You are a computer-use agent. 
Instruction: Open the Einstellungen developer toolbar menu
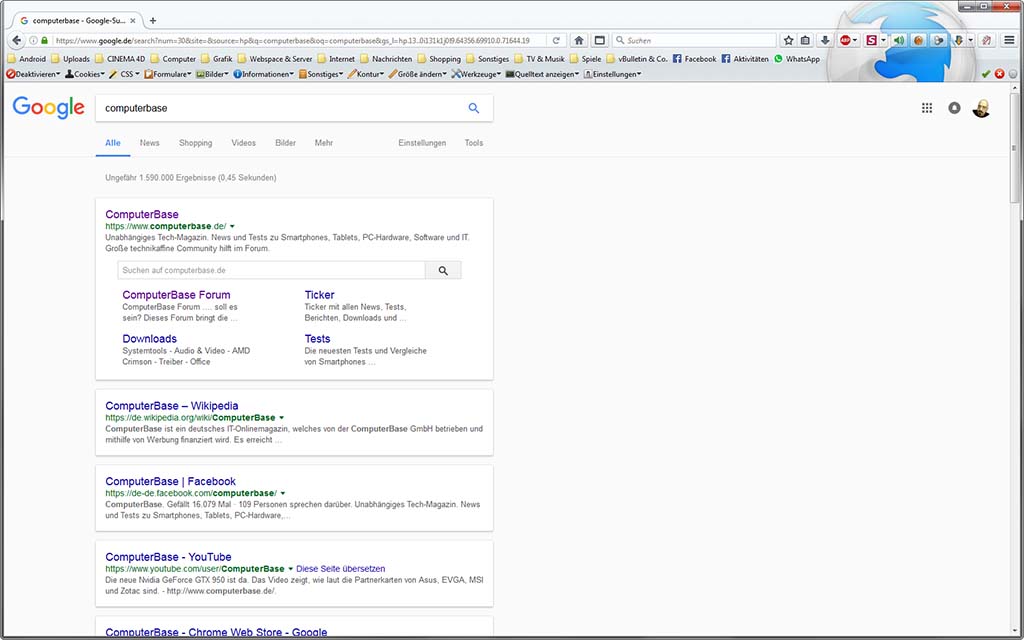pyautogui.click(x=612, y=74)
